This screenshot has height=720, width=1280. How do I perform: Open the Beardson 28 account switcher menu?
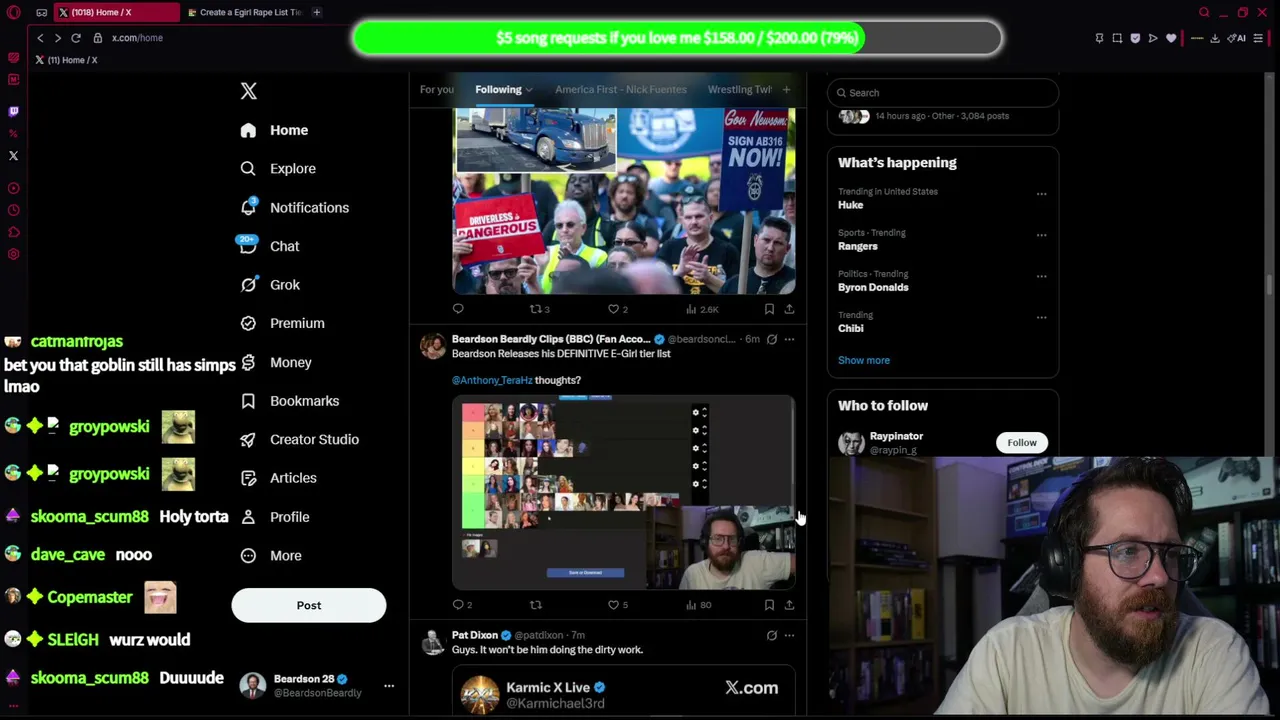coord(389,686)
